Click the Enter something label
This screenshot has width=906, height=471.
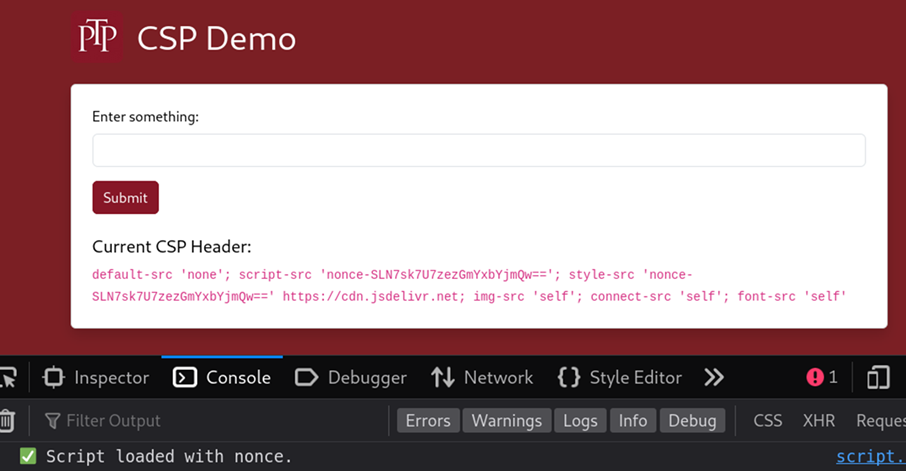146,117
